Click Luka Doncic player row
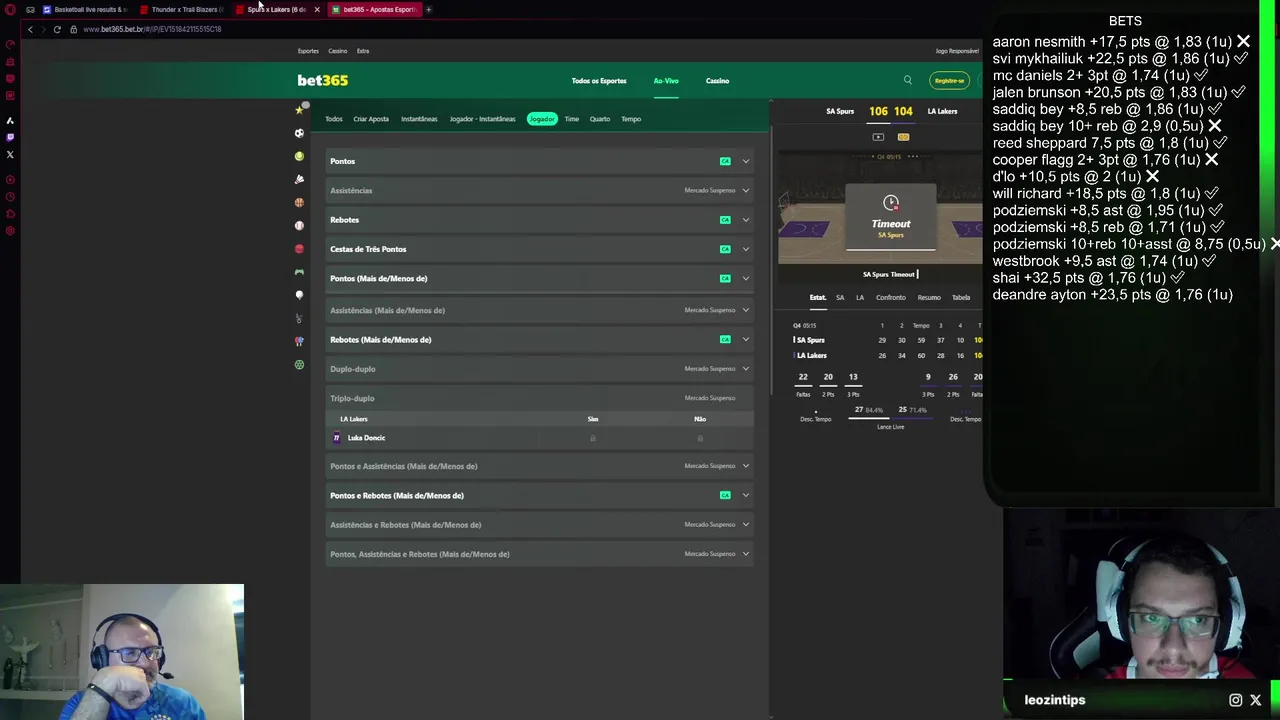 540,438
